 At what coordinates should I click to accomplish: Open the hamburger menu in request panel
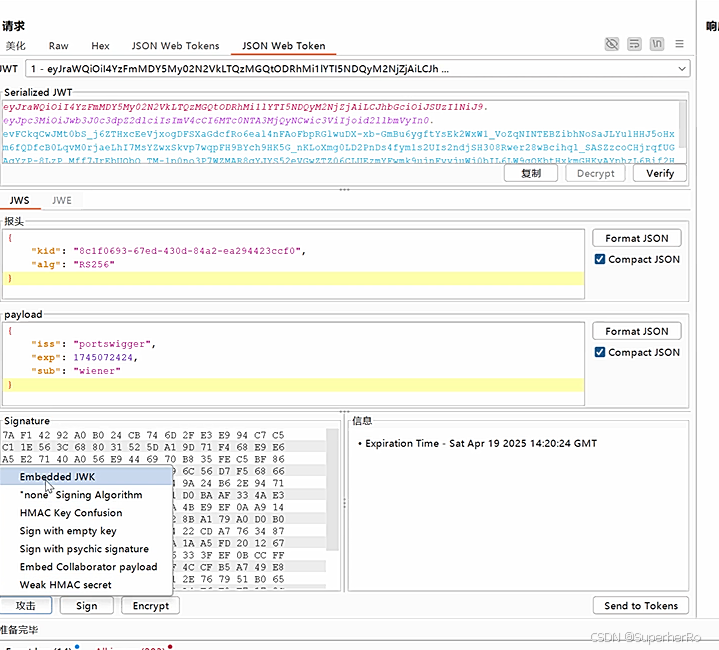679,44
